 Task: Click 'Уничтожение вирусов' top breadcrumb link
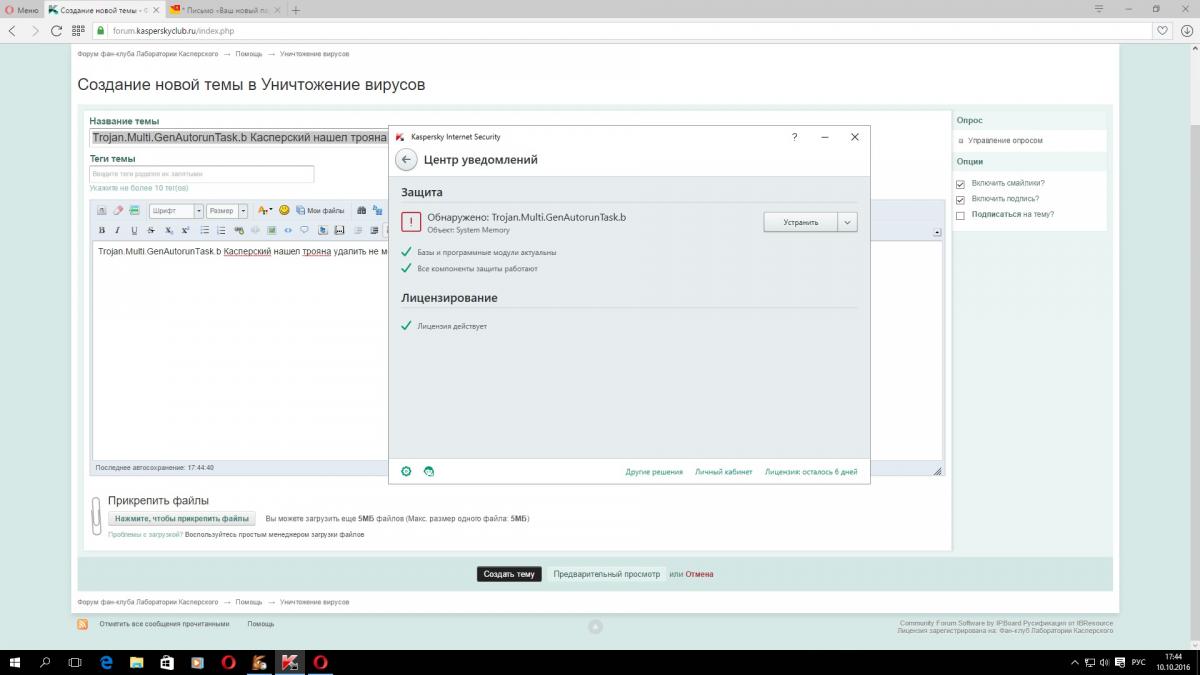314,54
